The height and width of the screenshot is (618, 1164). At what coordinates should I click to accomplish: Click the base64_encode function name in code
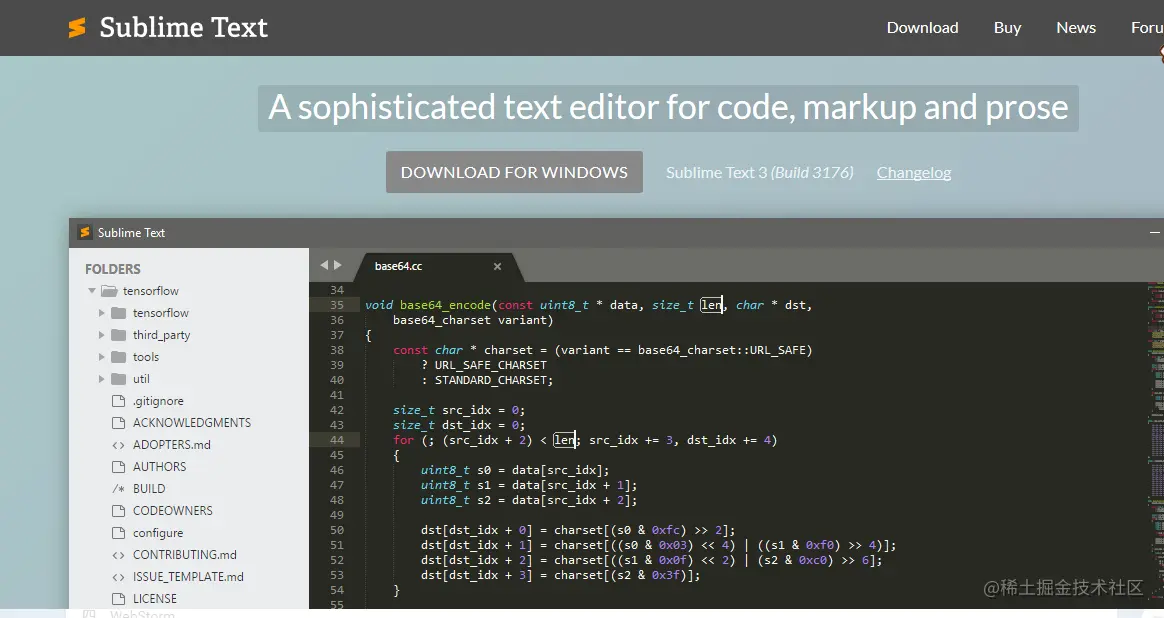(445, 305)
